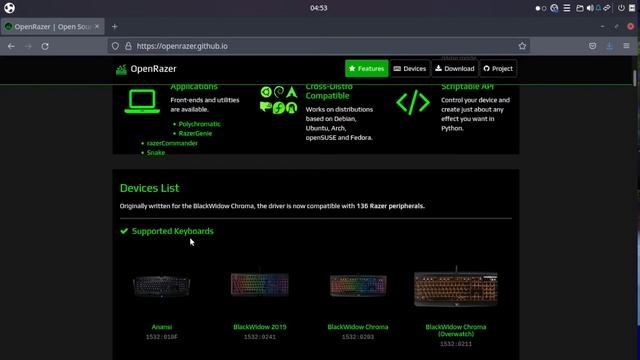Reload the current page
Image resolution: width=640 pixels, height=360 pixels.
click(x=45, y=46)
